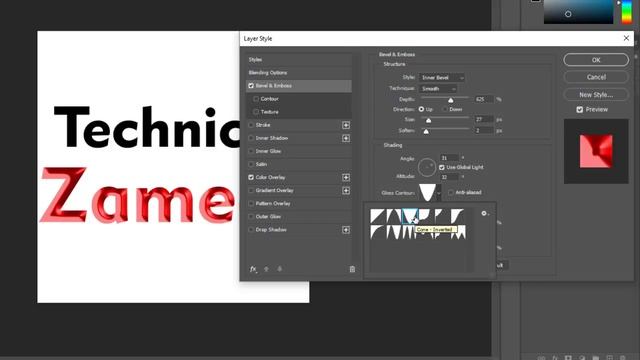The width and height of the screenshot is (640, 360).
Task: Uncheck the Color Overlay checkbox
Action: [x=251, y=177]
